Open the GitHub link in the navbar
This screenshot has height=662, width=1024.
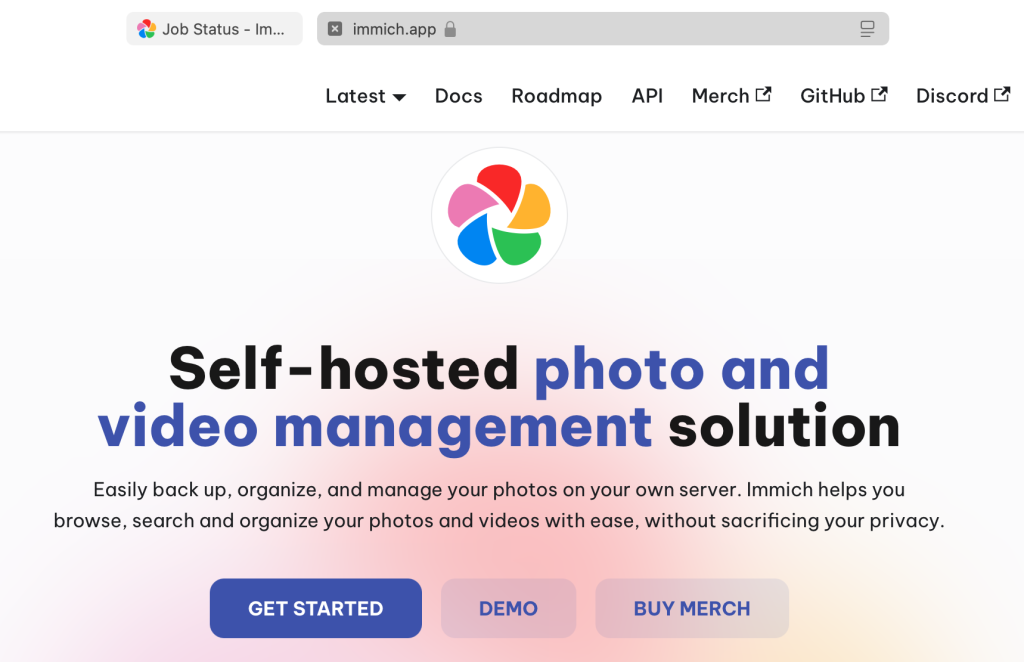tap(832, 96)
